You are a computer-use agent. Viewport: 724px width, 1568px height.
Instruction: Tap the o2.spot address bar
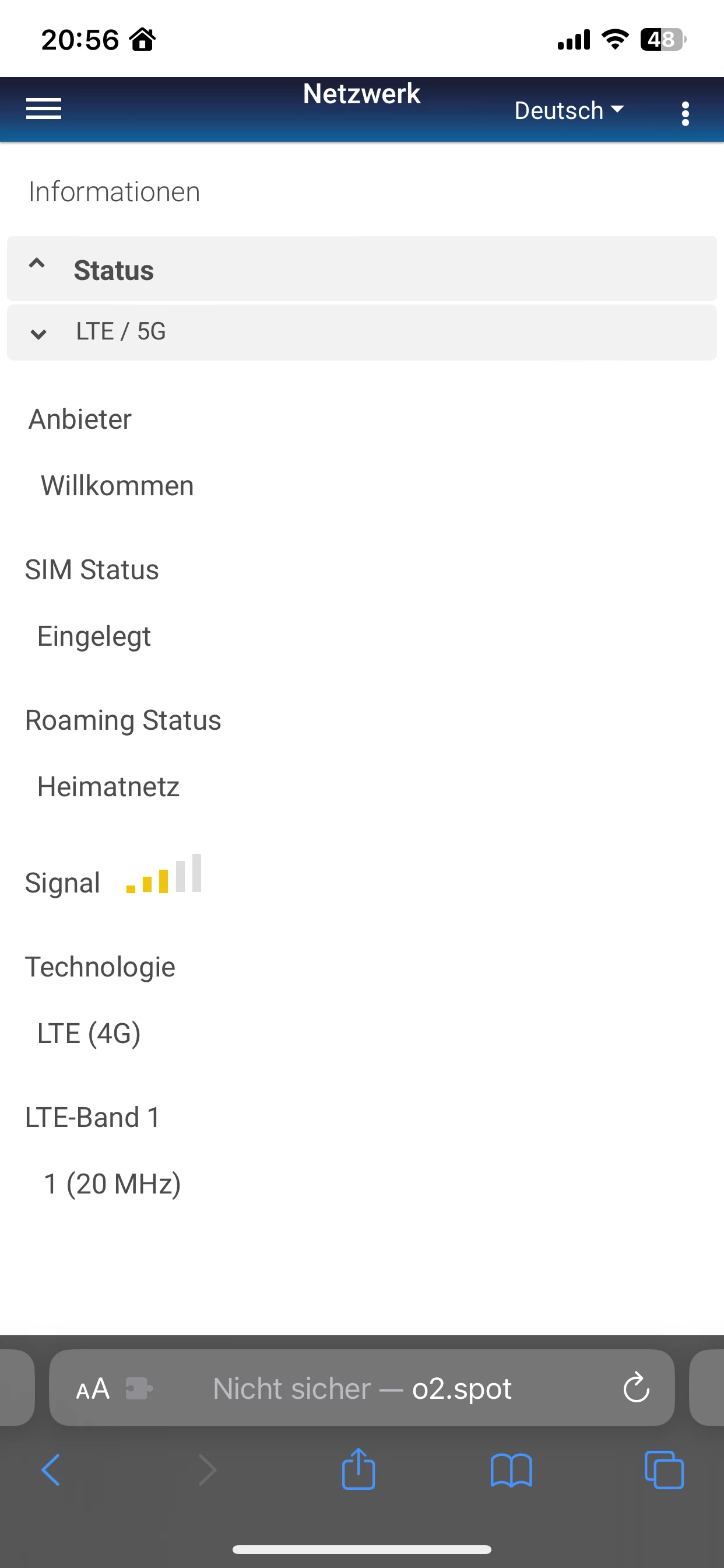(x=362, y=1388)
